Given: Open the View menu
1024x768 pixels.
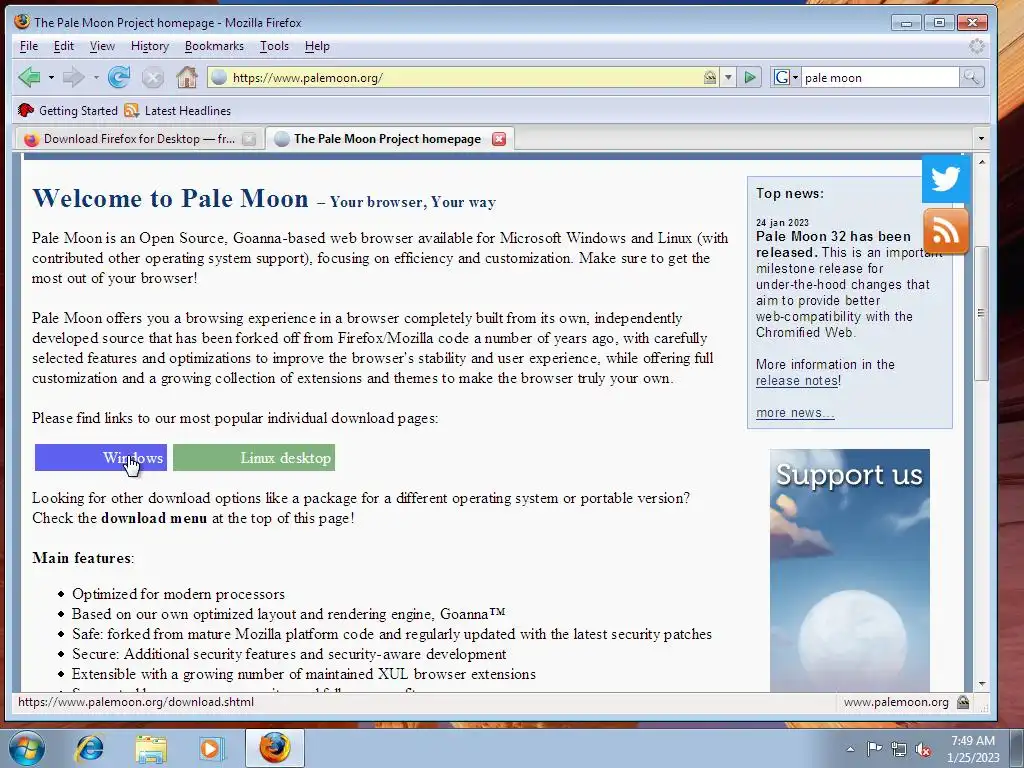Looking at the screenshot, I should click(x=102, y=46).
